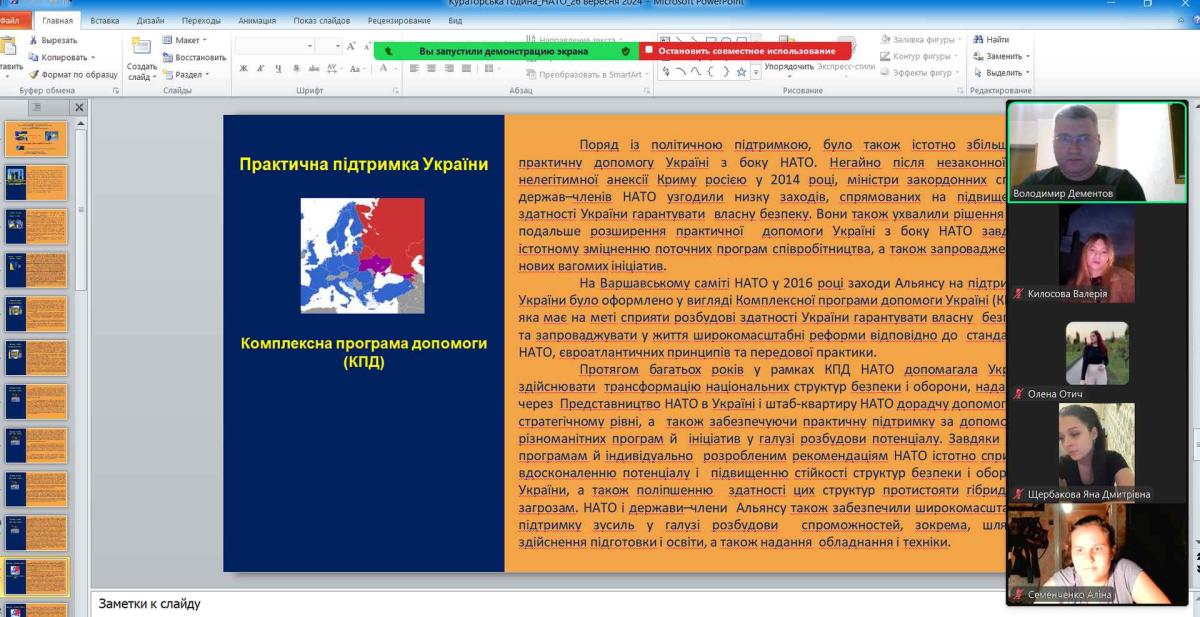
Task: Apply underline with the Ч icon
Action: tap(277, 69)
